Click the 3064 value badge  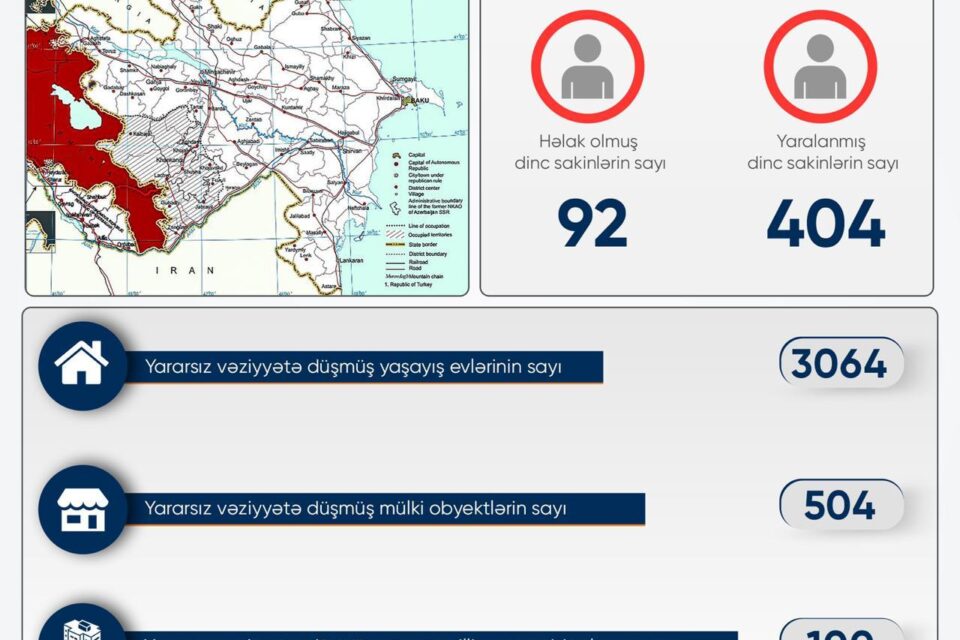(841, 363)
